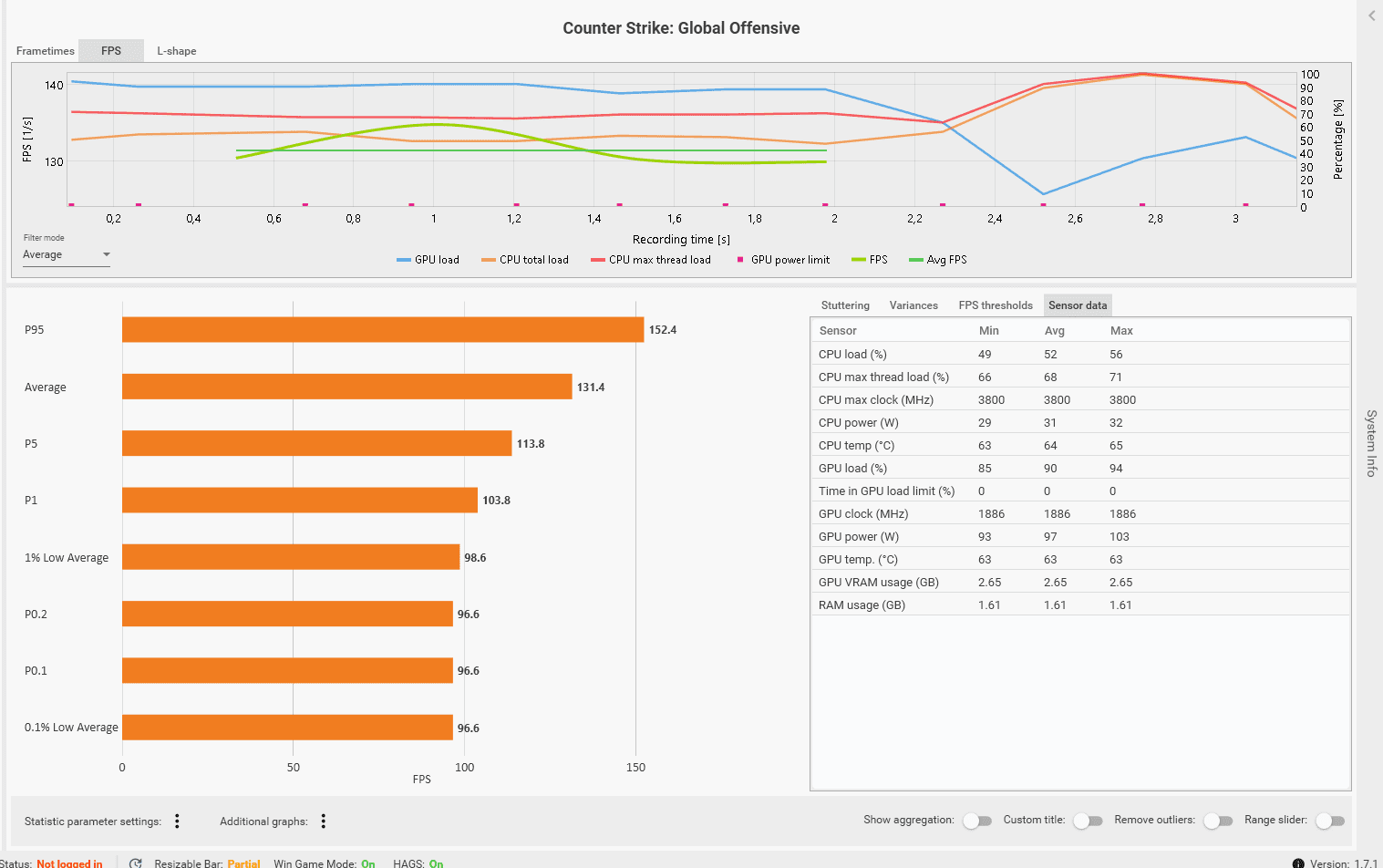Viewport: 1383px width, 868px height.
Task: Select the GPU clock (MHz) row
Action: [x=1080, y=513]
